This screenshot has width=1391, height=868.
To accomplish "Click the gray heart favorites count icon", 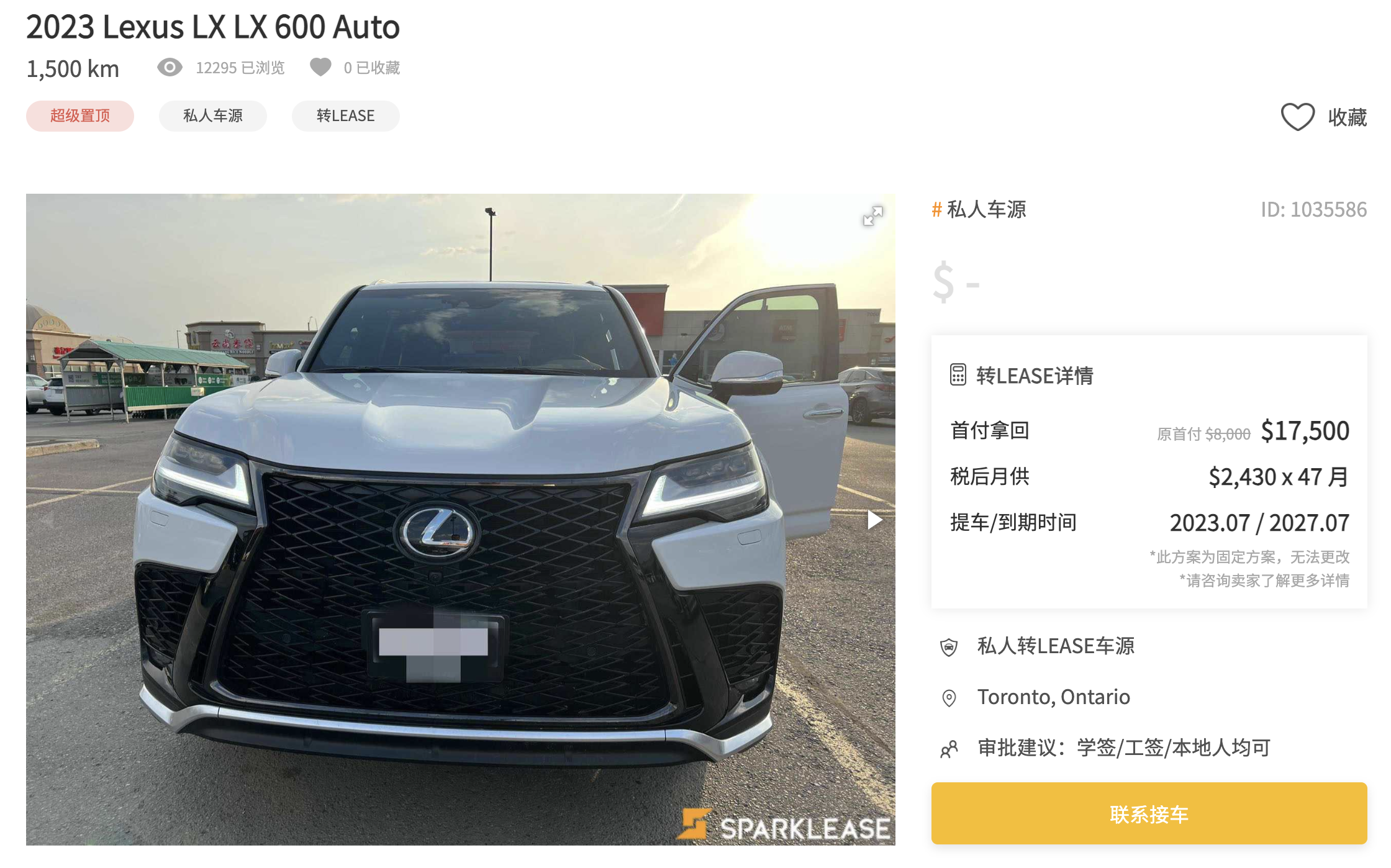I will point(320,67).
